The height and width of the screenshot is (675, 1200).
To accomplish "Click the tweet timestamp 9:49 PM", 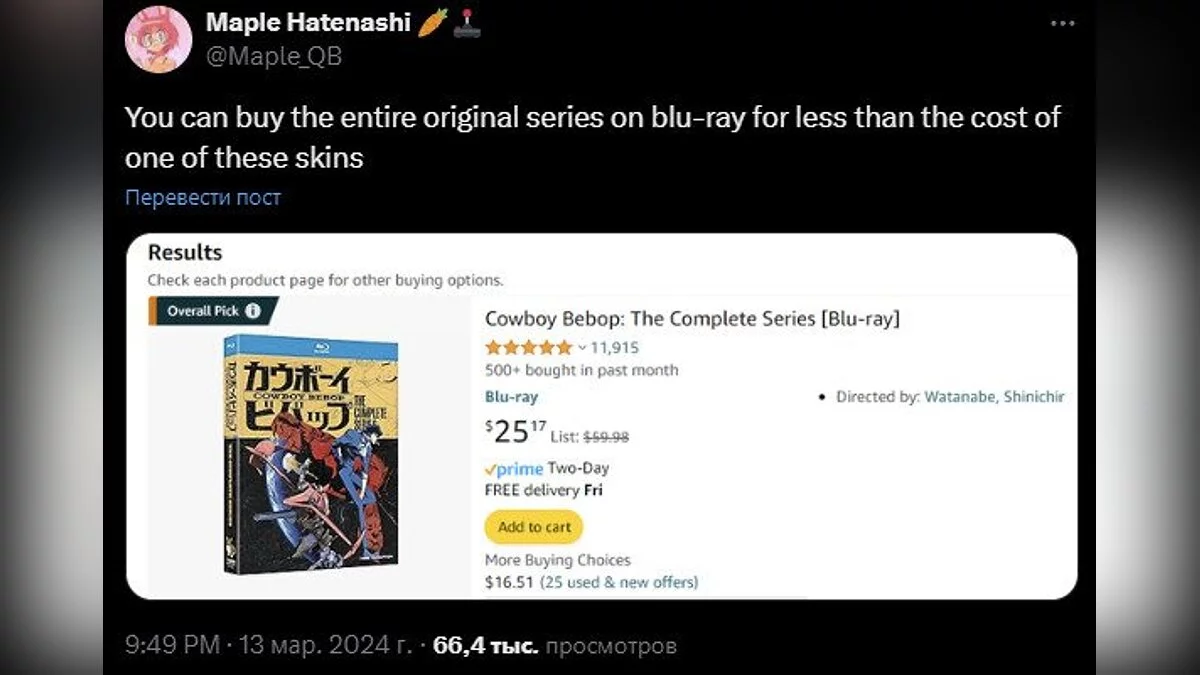I will tap(172, 646).
